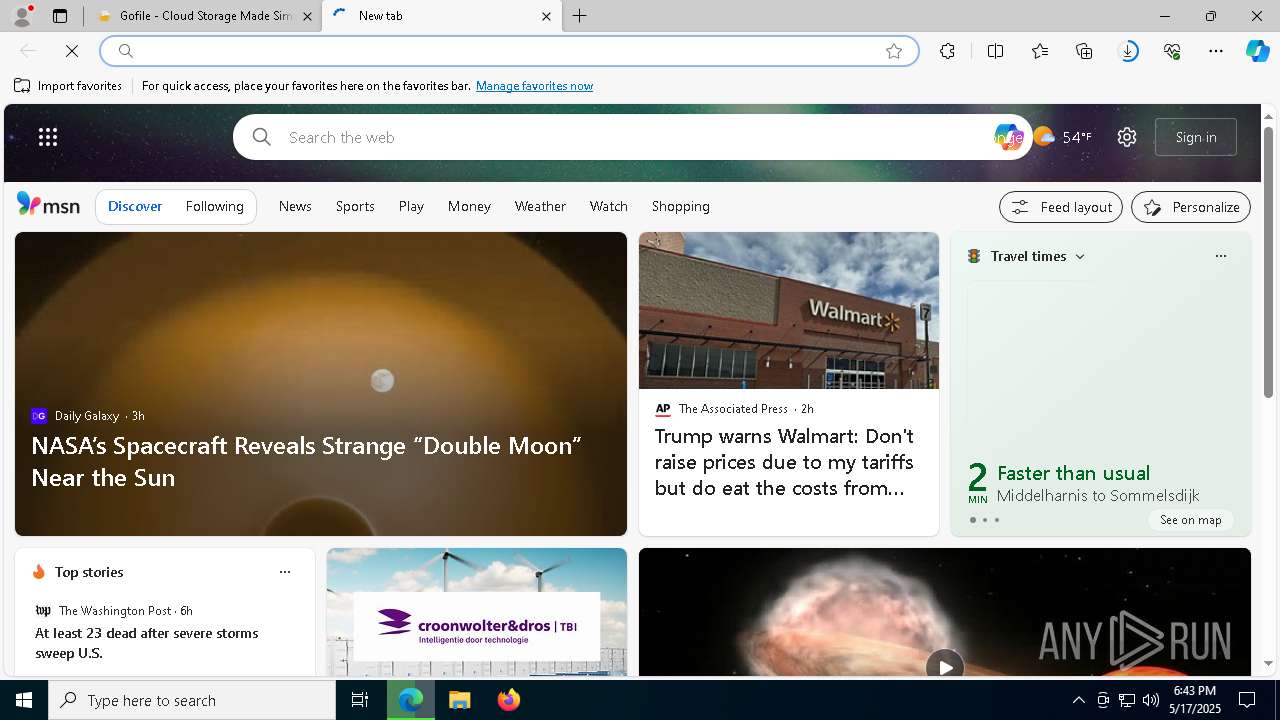Open the browser profile icon
Viewport: 1280px width, 720px height.
point(22,16)
